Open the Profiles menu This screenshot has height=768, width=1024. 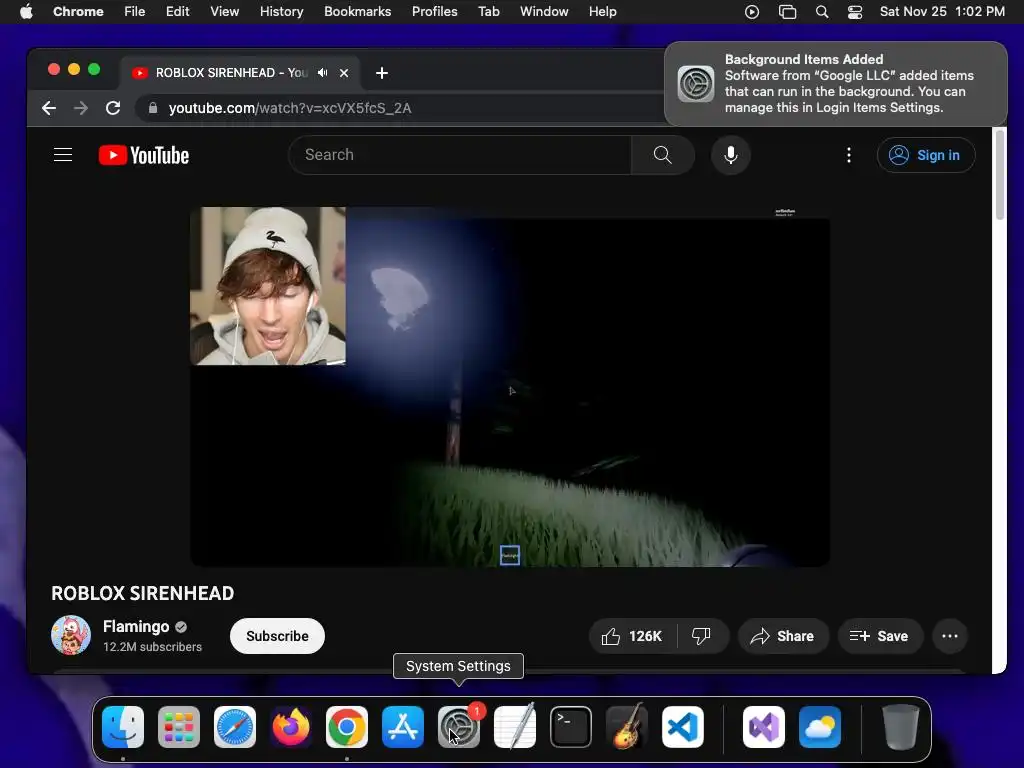(x=434, y=12)
